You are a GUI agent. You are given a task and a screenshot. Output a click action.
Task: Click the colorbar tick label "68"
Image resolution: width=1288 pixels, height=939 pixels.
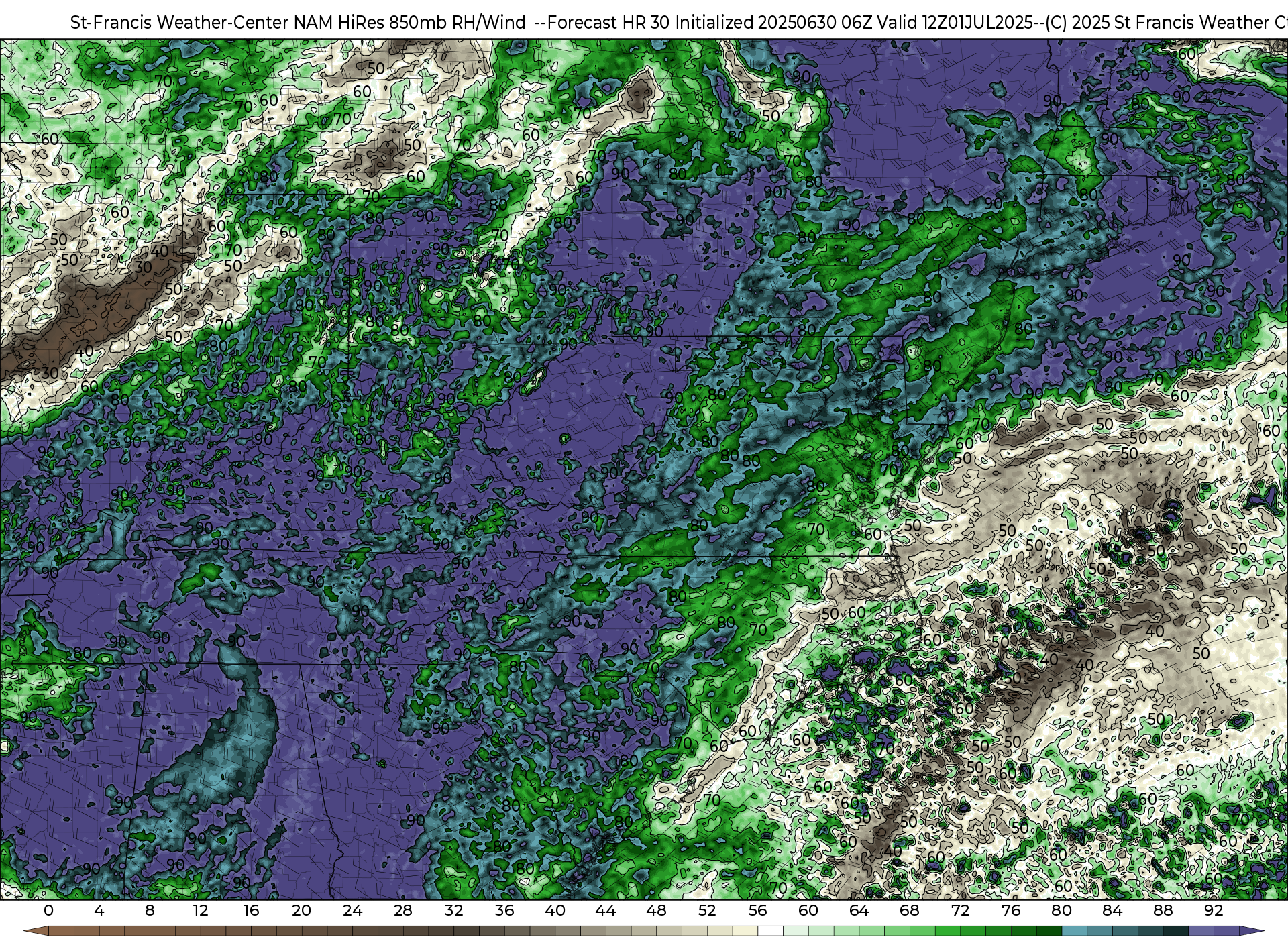[x=910, y=911]
